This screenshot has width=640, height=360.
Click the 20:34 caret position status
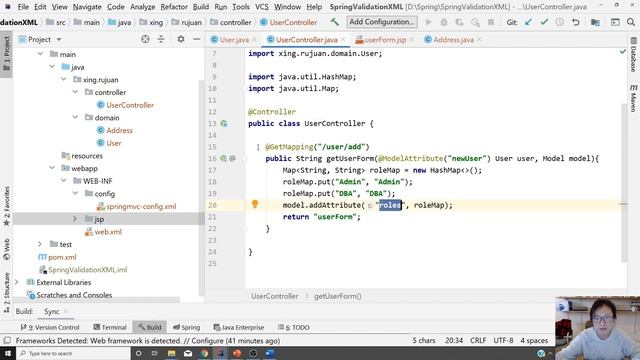click(454, 340)
